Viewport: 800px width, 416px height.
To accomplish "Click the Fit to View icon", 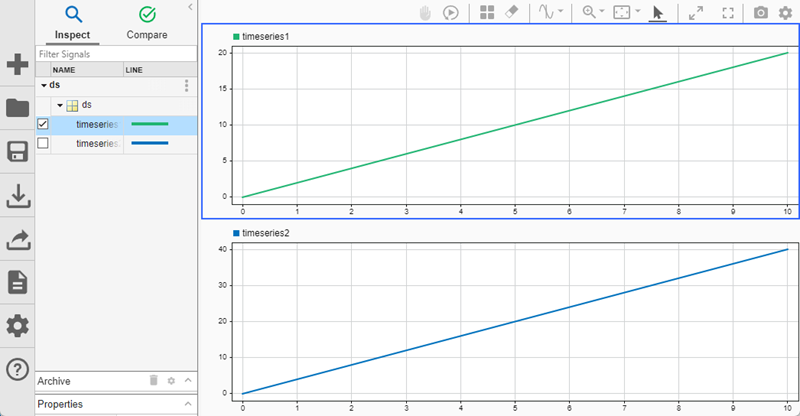I will pyautogui.click(x=622, y=12).
